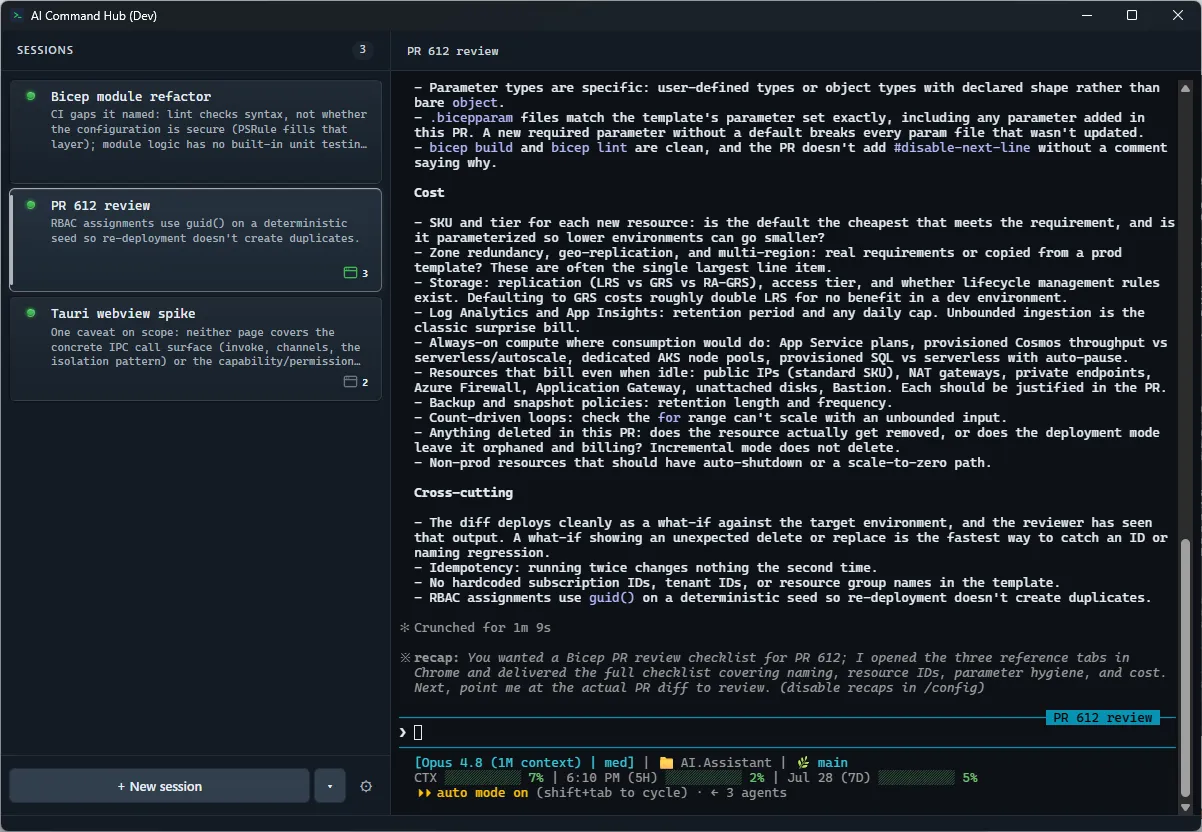Screen dimensions: 1202x832
Task: Click the SESSIONS sidebar header
Action: tap(45, 50)
